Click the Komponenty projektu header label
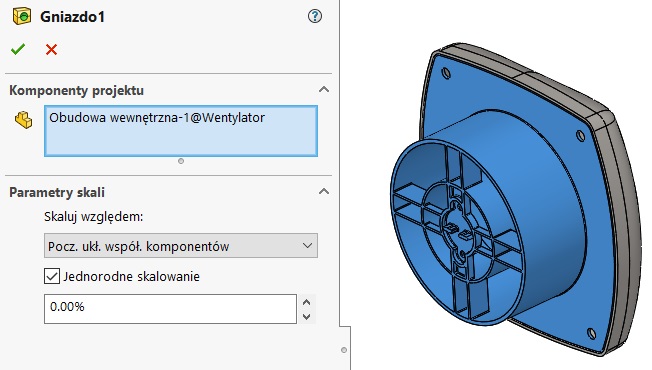Viewport: 652px width, 370px height. point(77,90)
